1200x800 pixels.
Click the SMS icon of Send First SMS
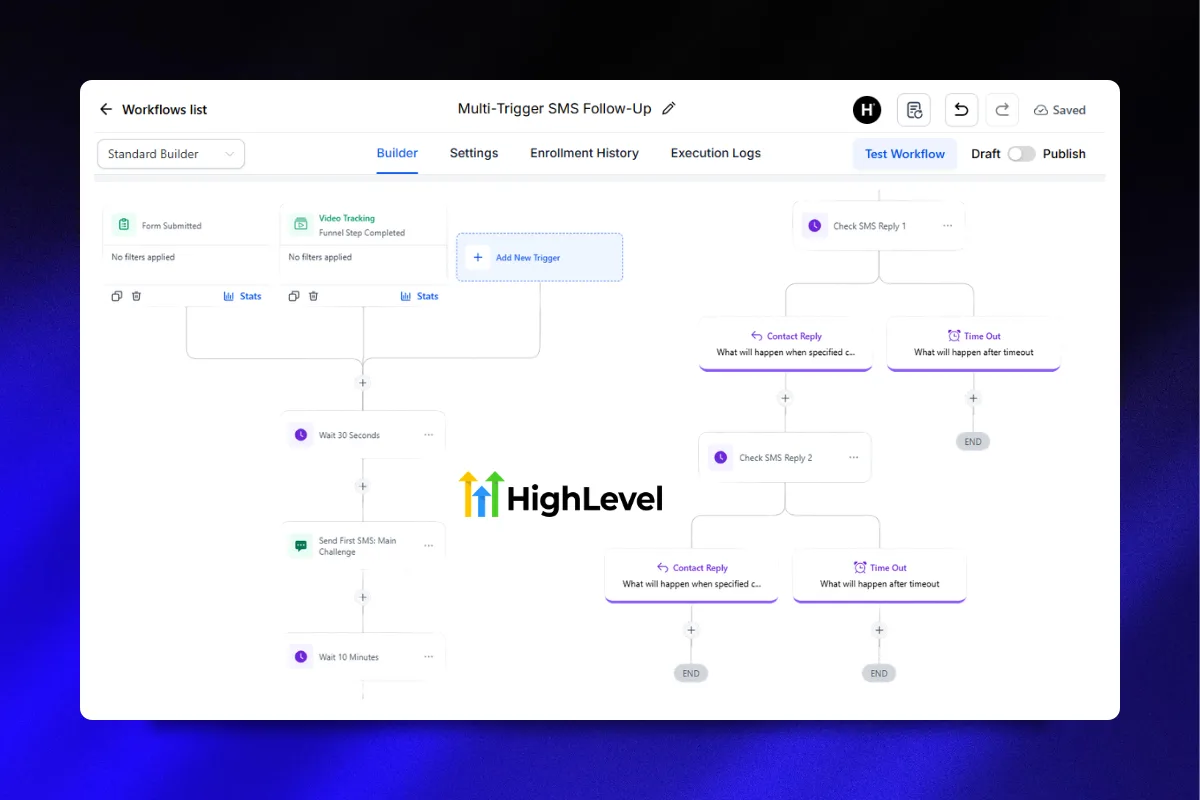pos(300,546)
